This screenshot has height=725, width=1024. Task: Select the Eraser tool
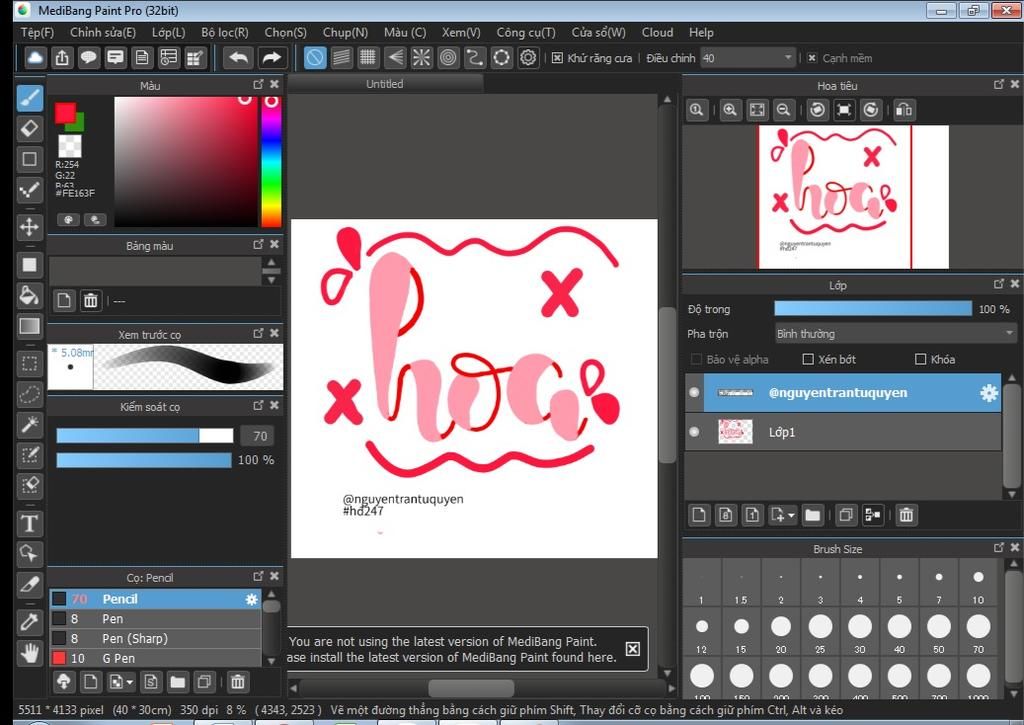[29, 128]
